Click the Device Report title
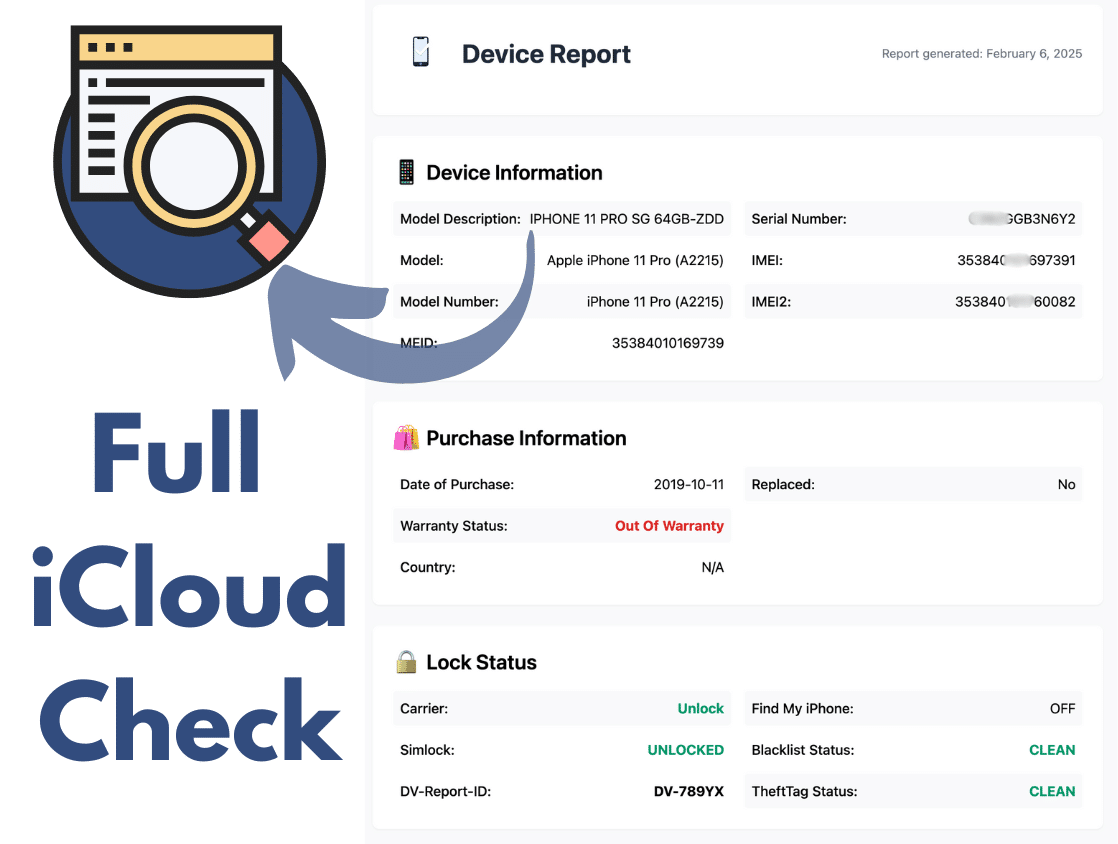 pyautogui.click(x=546, y=54)
